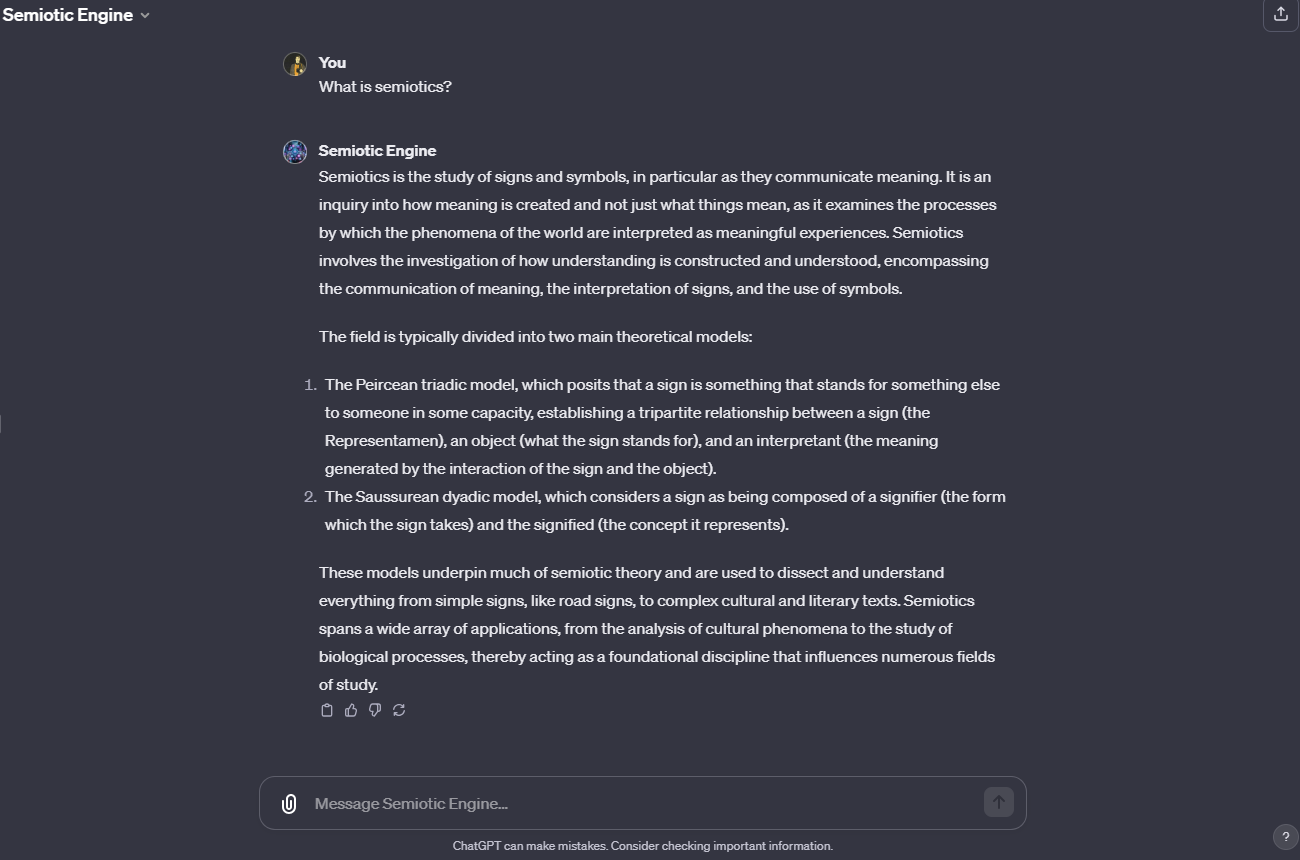Click the question What is semiotics text
This screenshot has width=1300, height=860.
pyautogui.click(x=385, y=87)
